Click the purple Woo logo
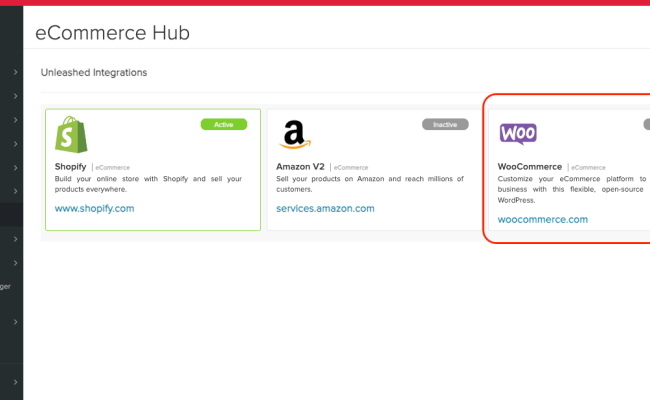 pyautogui.click(x=518, y=134)
